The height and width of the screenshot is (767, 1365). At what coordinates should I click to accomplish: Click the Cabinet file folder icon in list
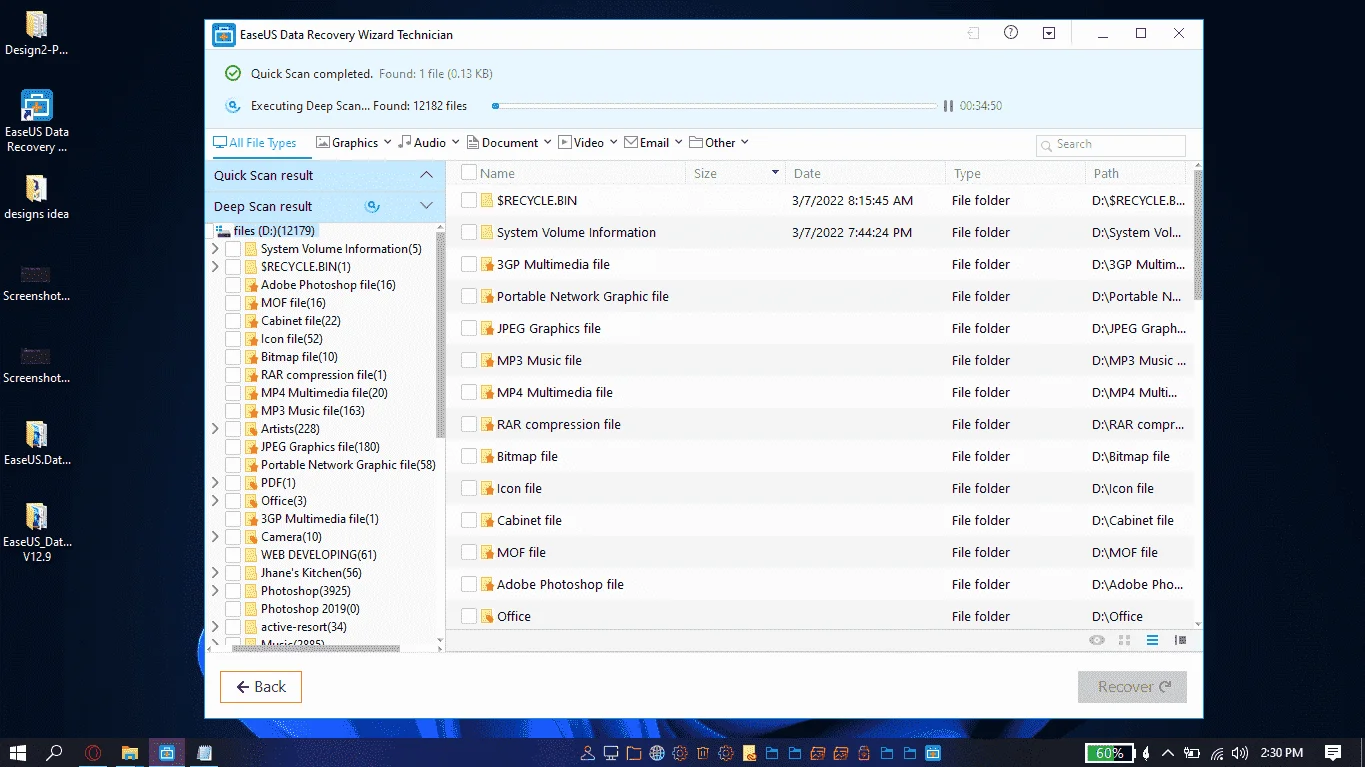(x=487, y=520)
